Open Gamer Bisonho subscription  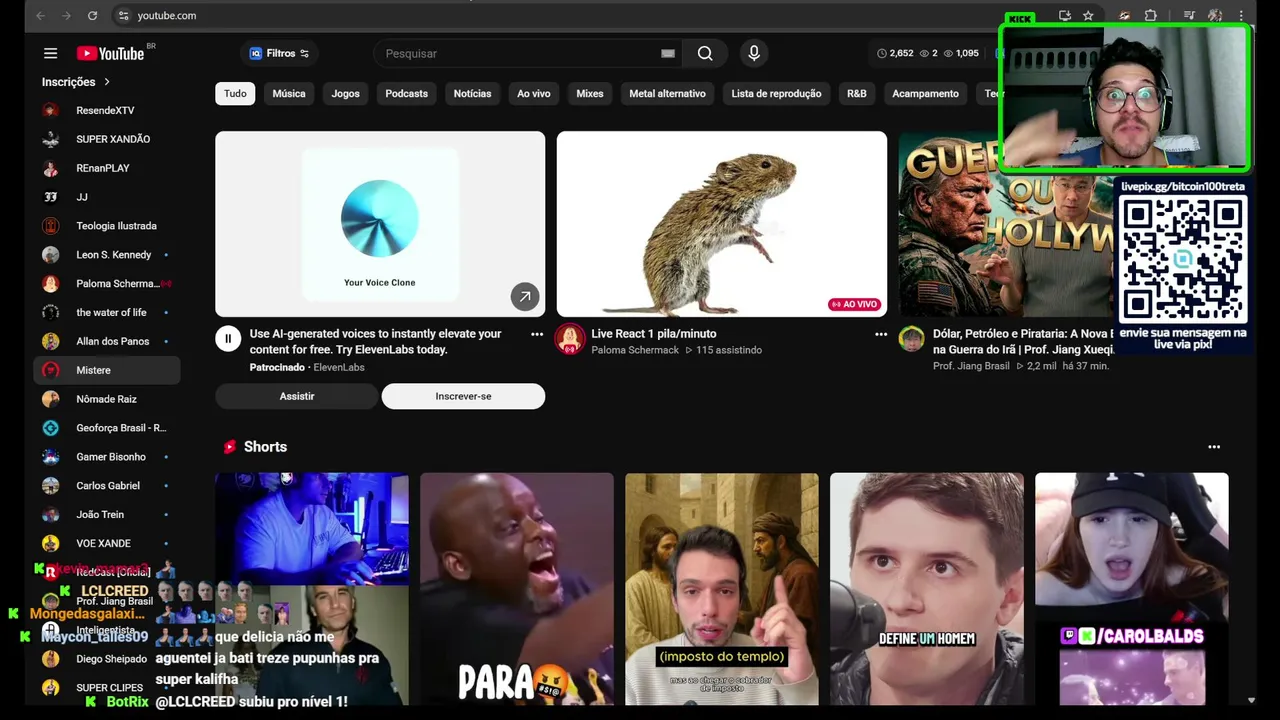(x=107, y=457)
